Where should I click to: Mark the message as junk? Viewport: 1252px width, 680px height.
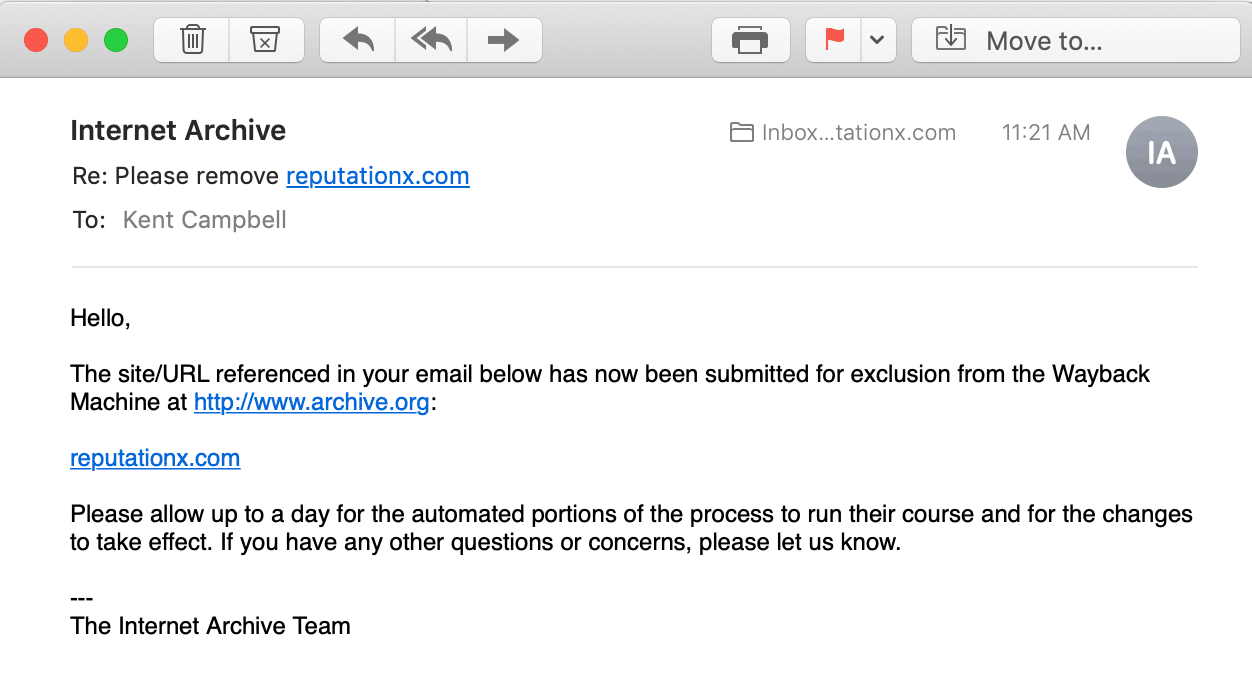tap(266, 39)
